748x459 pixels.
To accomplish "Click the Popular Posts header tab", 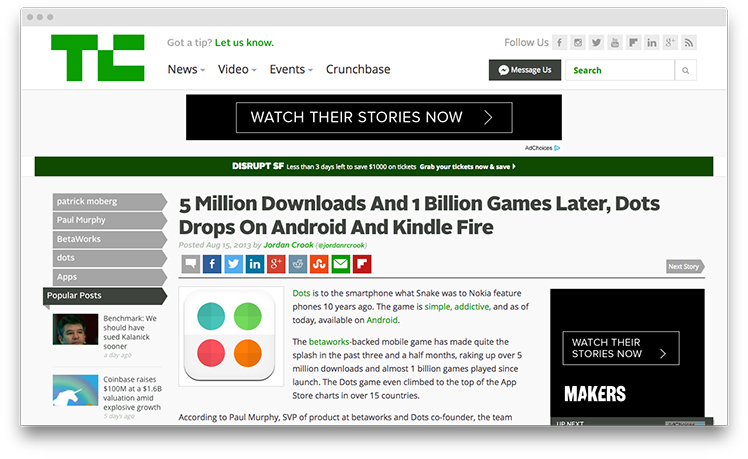I will (x=105, y=296).
